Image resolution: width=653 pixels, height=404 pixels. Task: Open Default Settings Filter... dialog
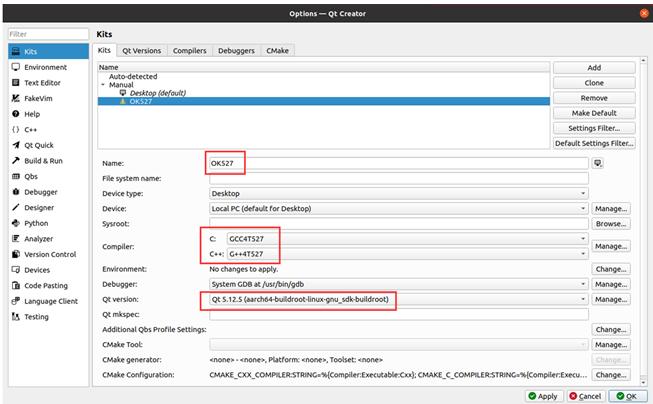594,143
